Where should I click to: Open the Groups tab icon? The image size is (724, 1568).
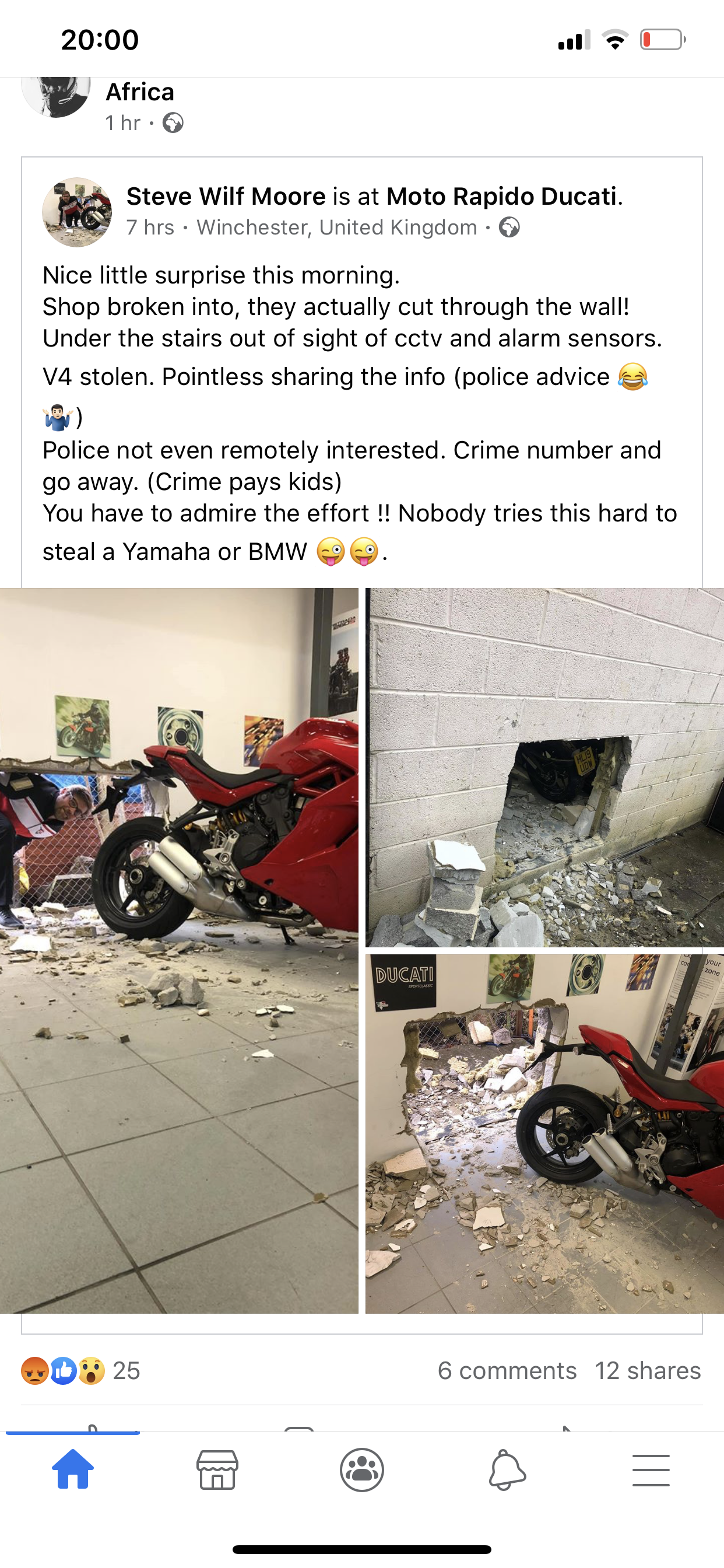coord(362,1470)
